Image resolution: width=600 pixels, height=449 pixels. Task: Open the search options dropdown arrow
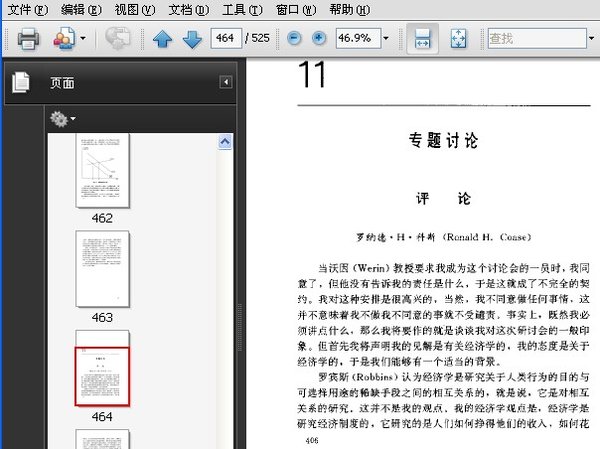click(592, 38)
